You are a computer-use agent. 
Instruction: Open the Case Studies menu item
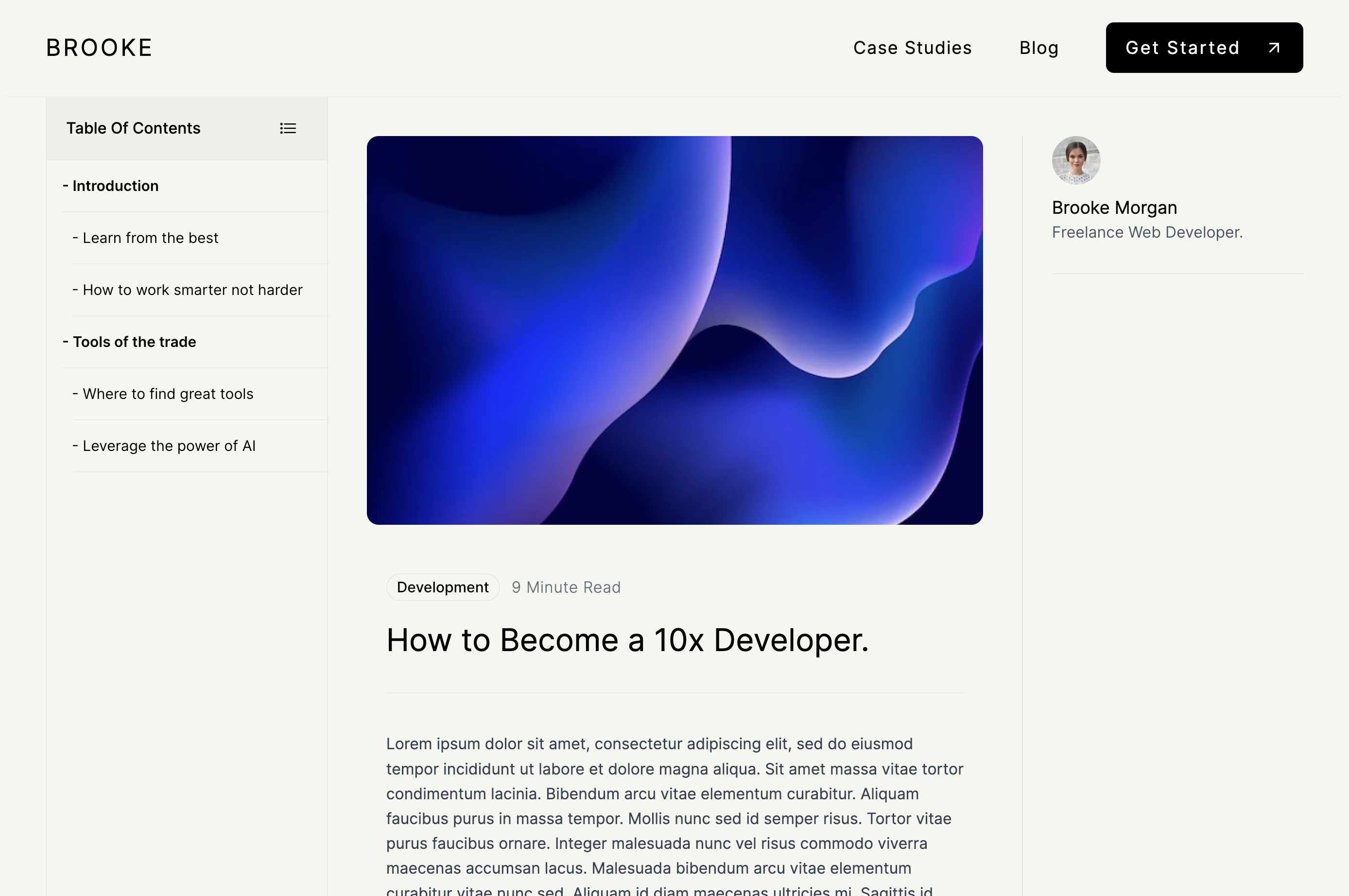(913, 48)
